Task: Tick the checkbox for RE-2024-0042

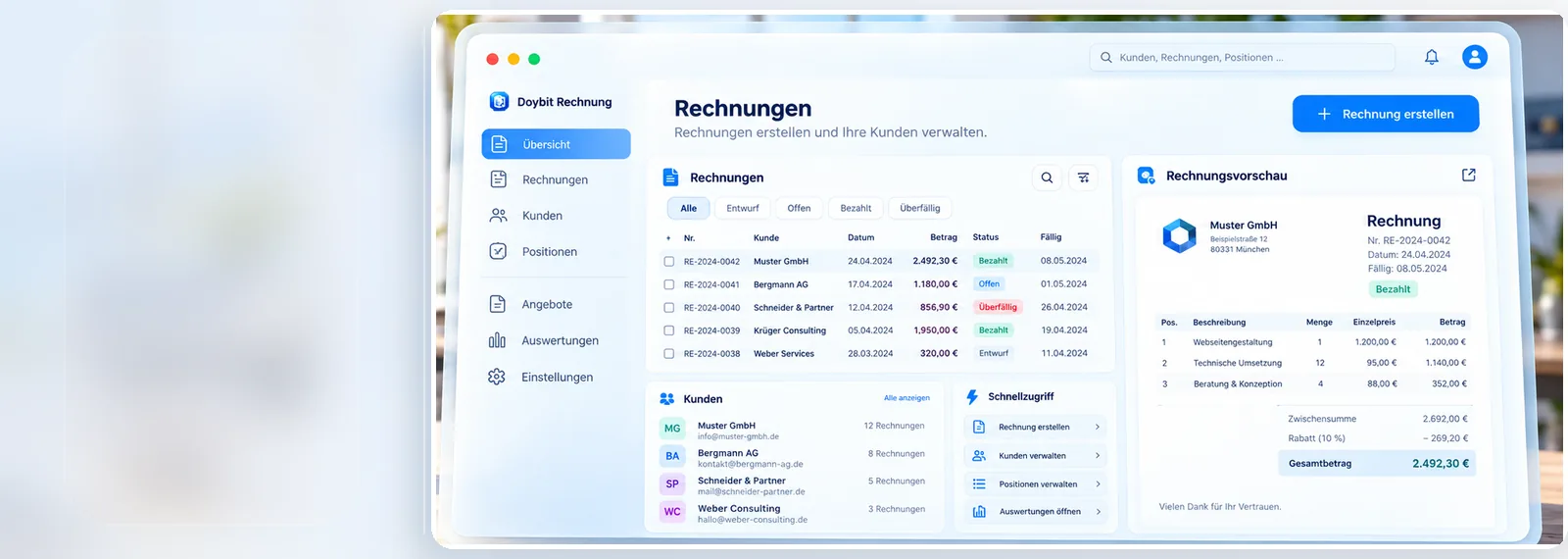Action: 668,262
